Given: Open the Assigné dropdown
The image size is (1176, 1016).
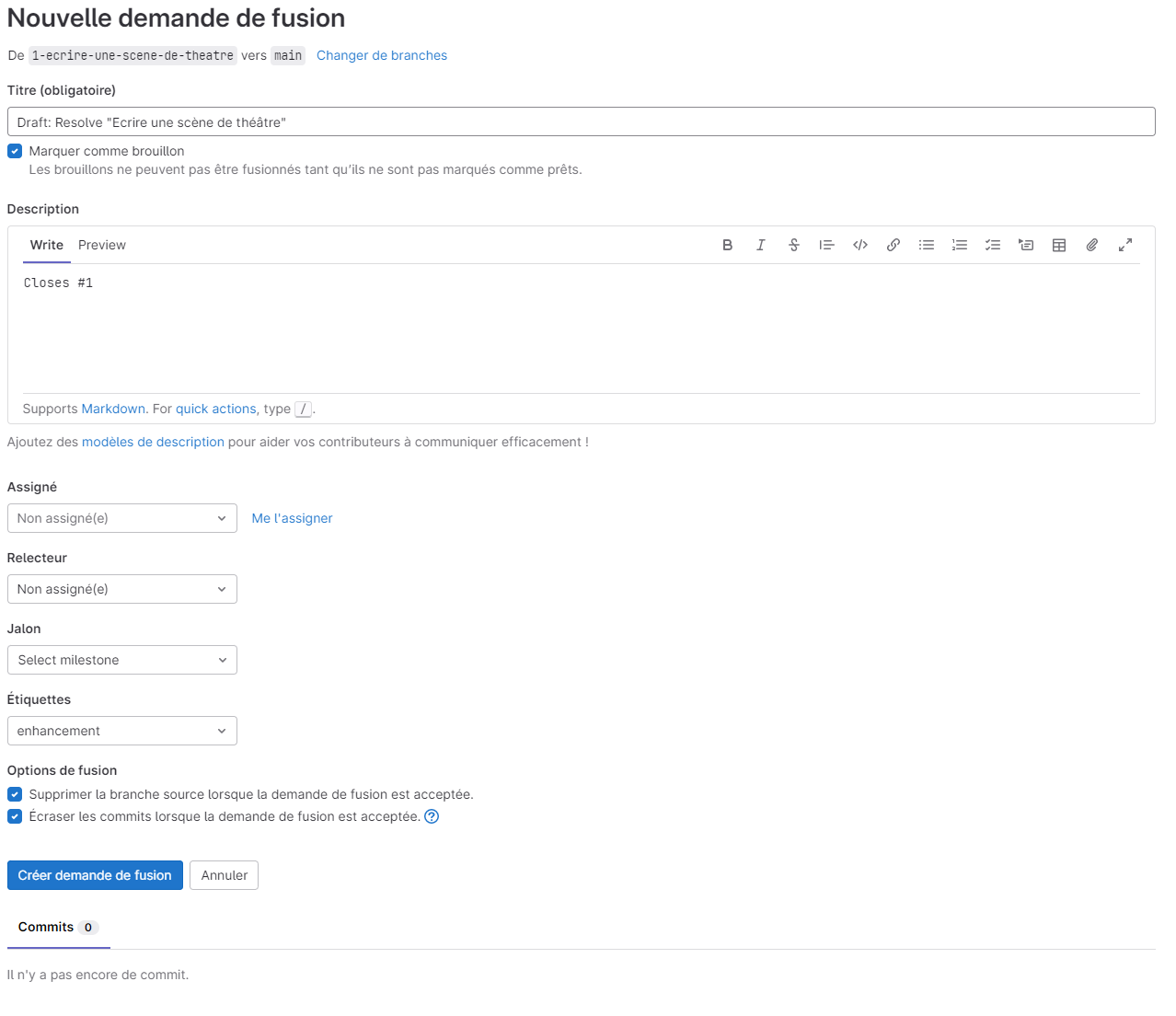Looking at the screenshot, I should [121, 518].
